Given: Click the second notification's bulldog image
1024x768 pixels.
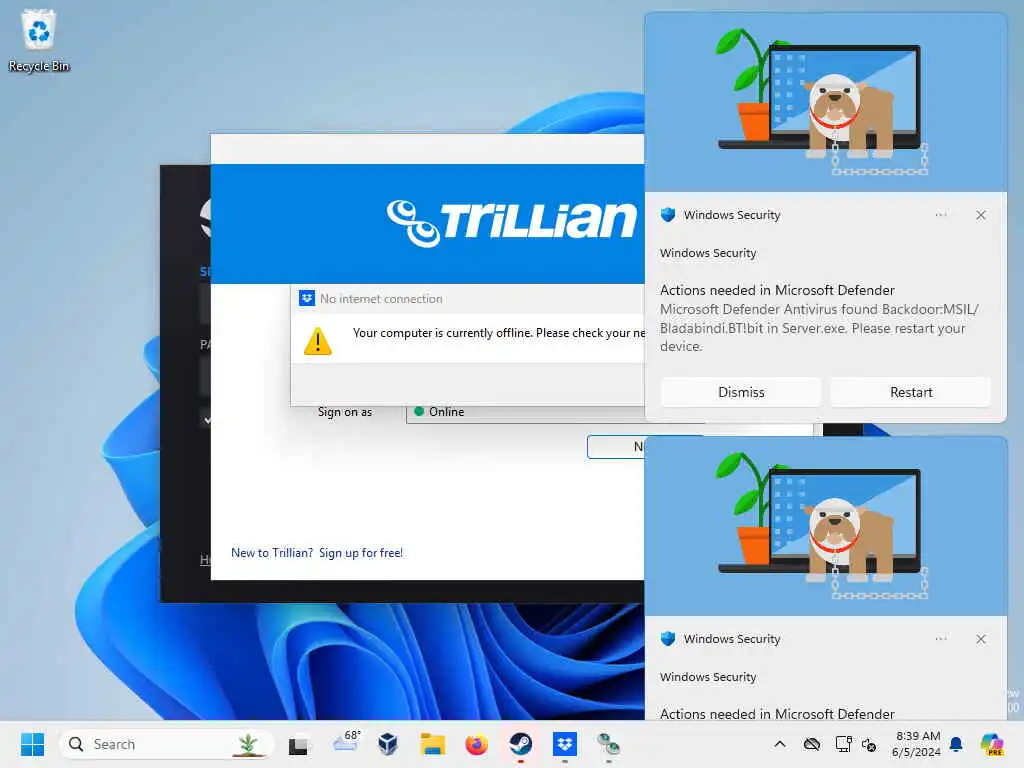Looking at the screenshot, I should [825, 526].
